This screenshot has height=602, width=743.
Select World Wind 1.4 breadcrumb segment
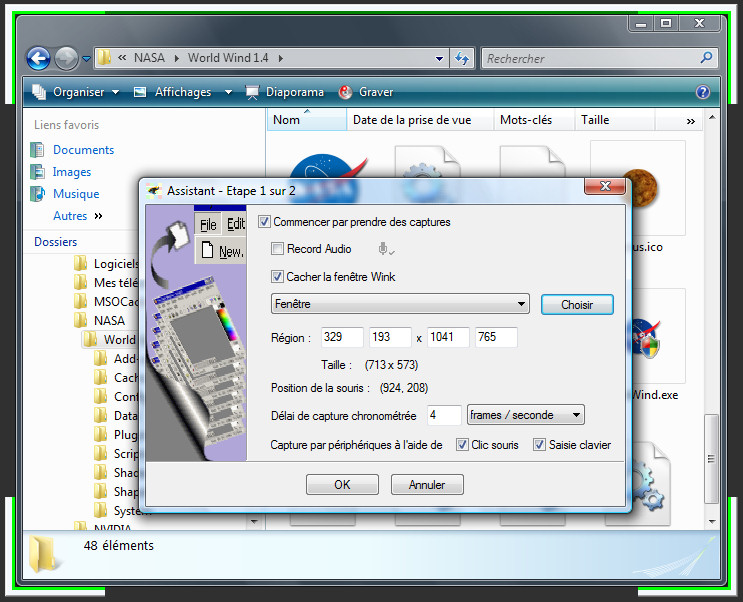[x=228, y=58]
